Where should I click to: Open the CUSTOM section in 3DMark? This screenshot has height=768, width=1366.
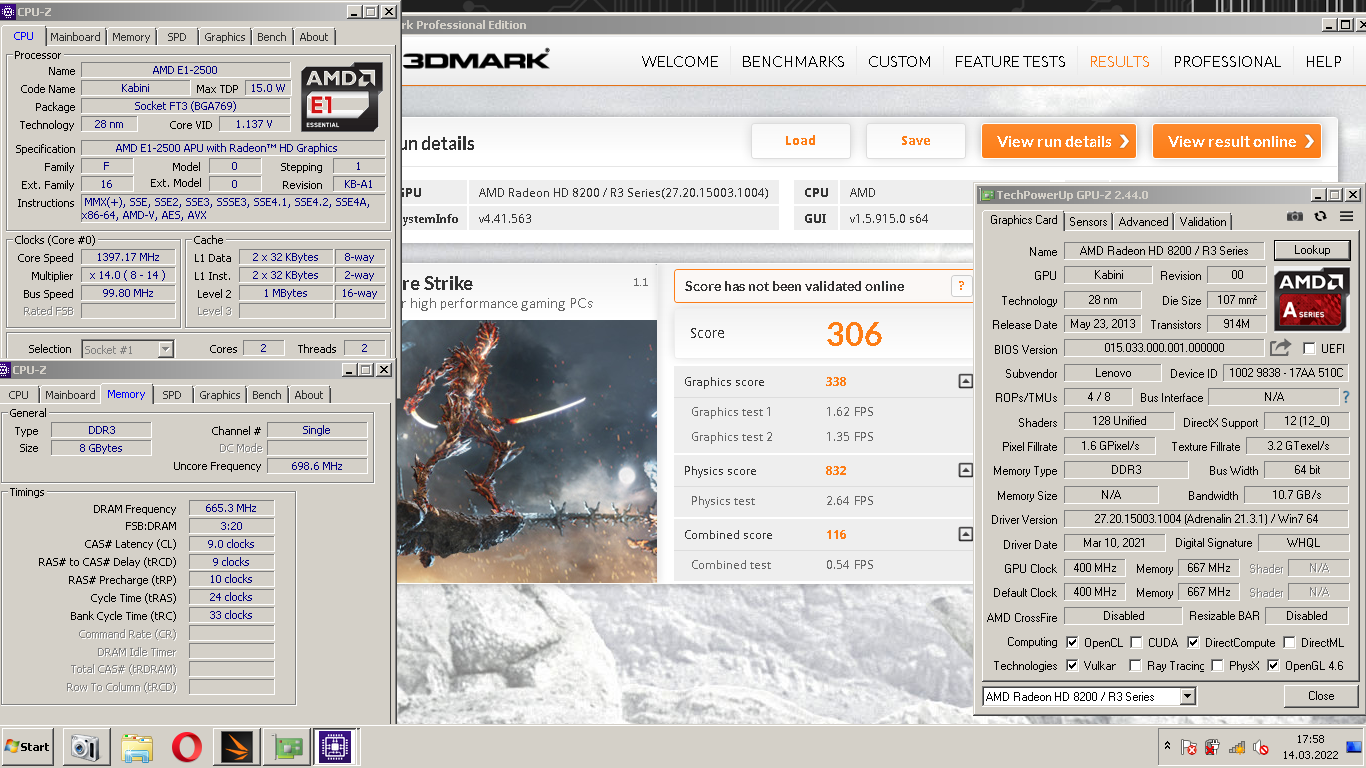tap(899, 61)
